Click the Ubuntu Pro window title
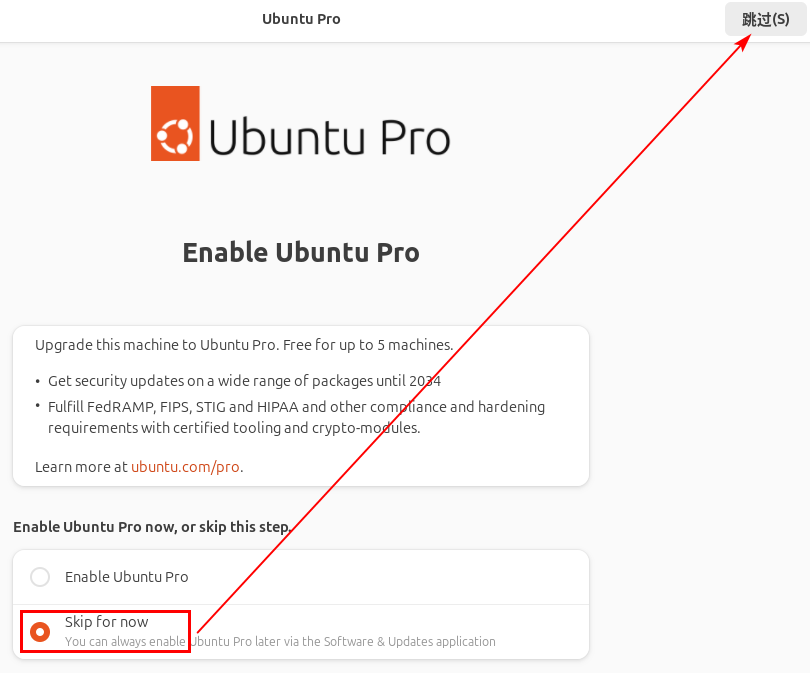The height and width of the screenshot is (673, 810). 301,19
